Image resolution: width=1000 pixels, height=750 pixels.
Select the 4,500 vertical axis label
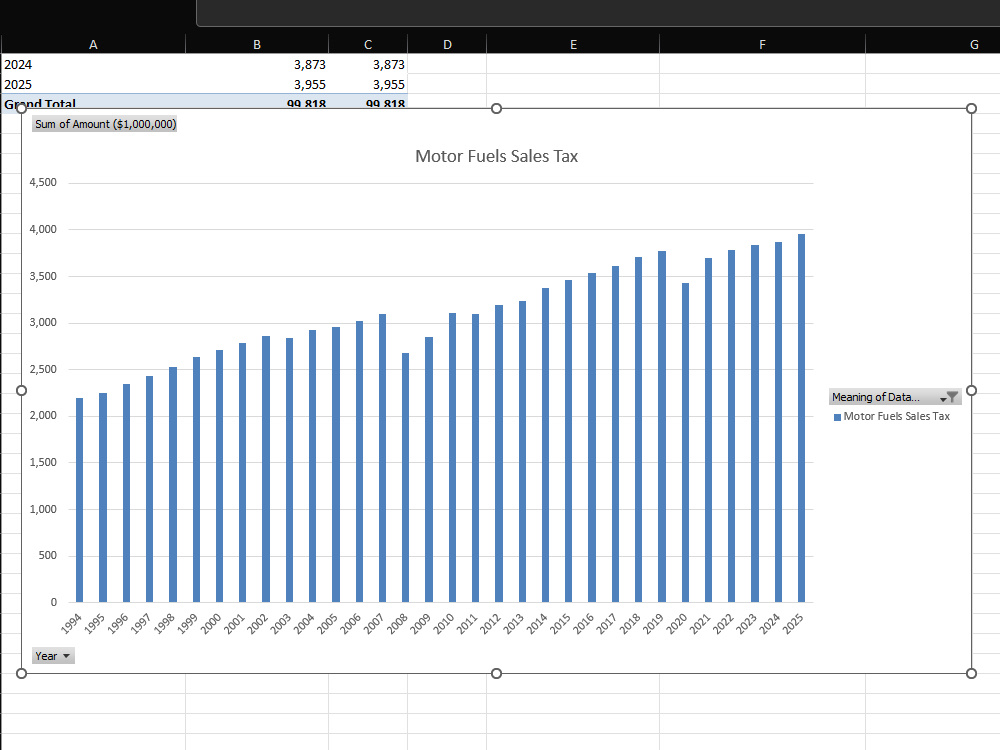tap(43, 182)
